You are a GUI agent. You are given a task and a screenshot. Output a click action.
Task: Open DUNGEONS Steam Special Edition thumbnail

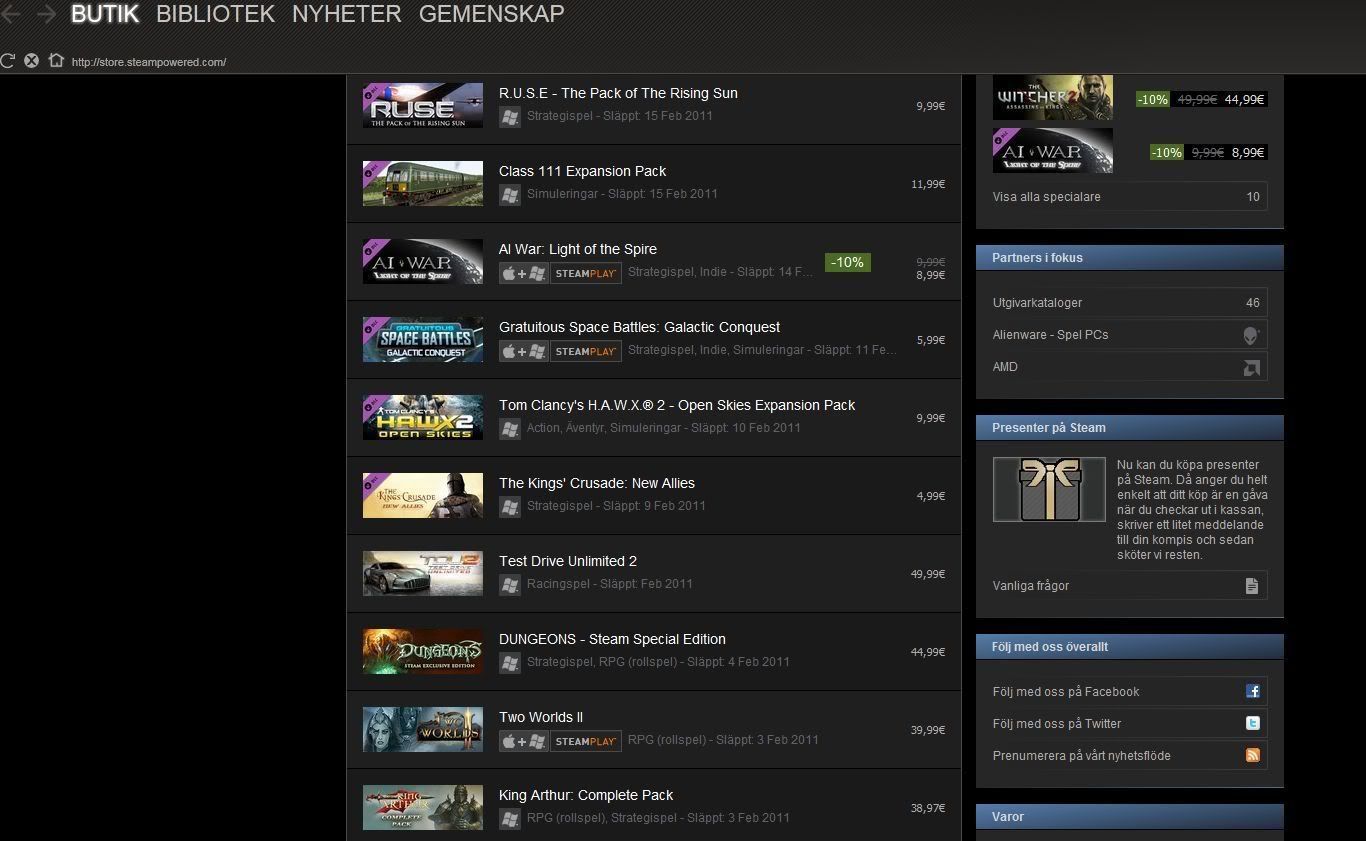click(x=423, y=651)
